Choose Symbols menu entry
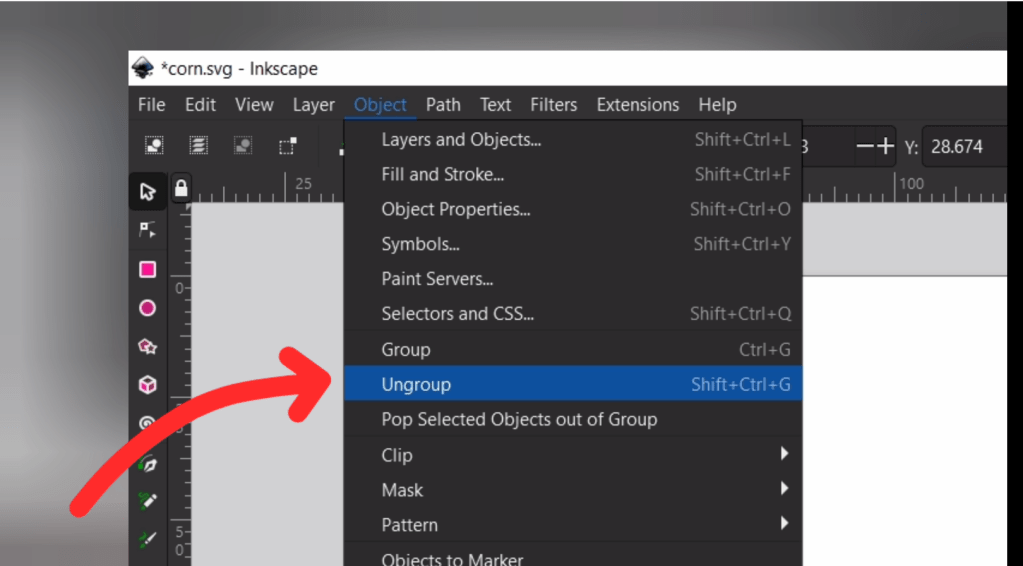Viewport: 1023px width, 566px height. pyautogui.click(x=573, y=244)
